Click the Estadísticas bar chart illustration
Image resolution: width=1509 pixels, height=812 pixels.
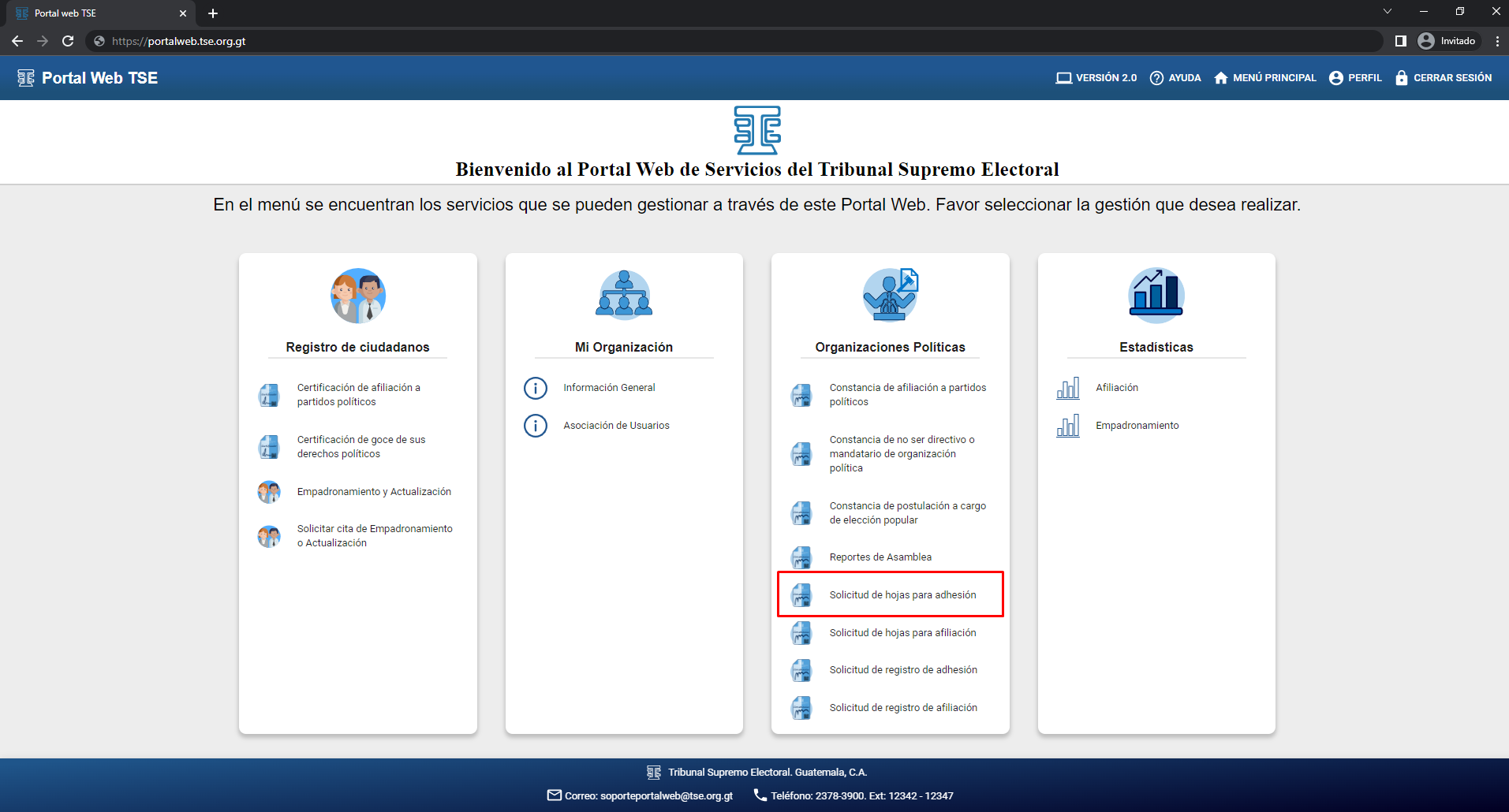pyautogui.click(x=1156, y=295)
